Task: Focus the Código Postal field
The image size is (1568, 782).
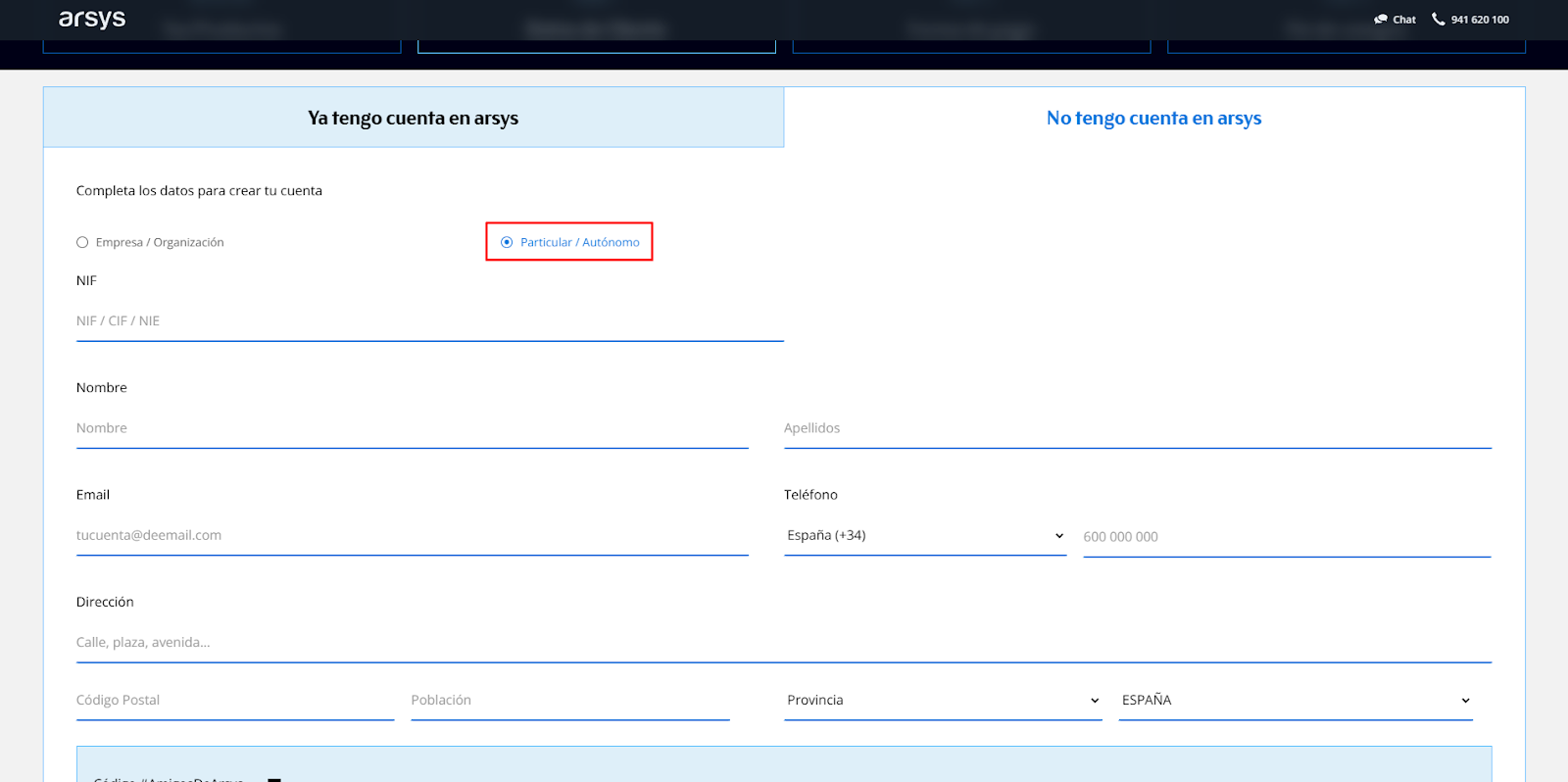Action: tap(235, 701)
